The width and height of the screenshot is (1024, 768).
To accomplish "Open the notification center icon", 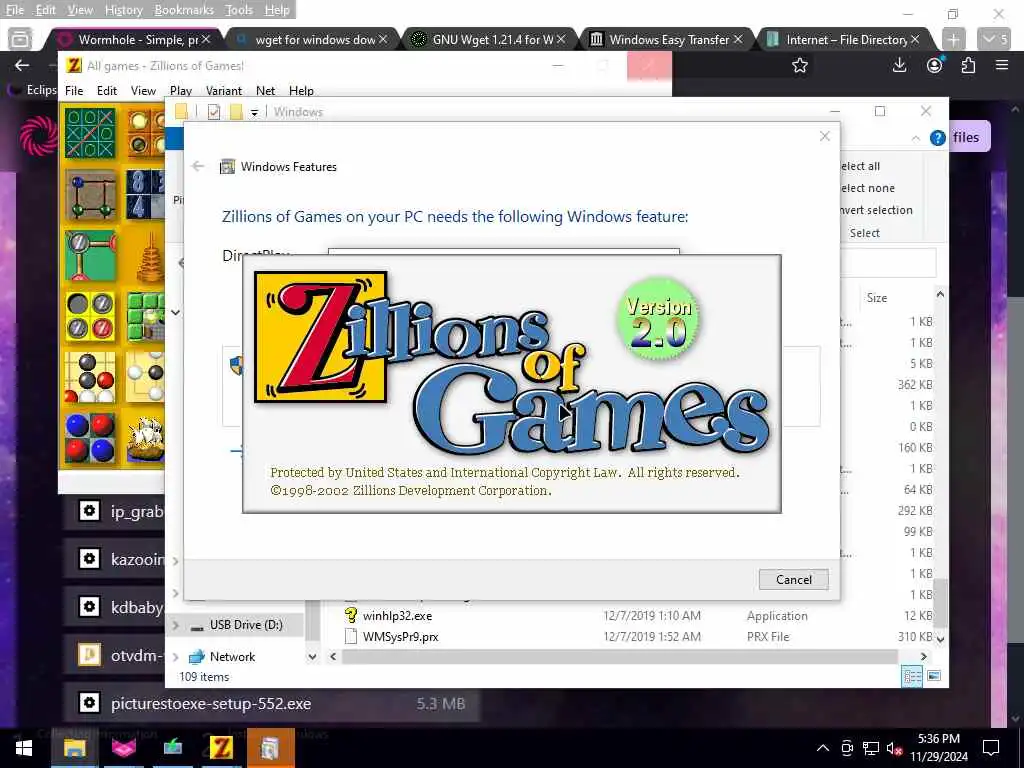I will coord(991,748).
